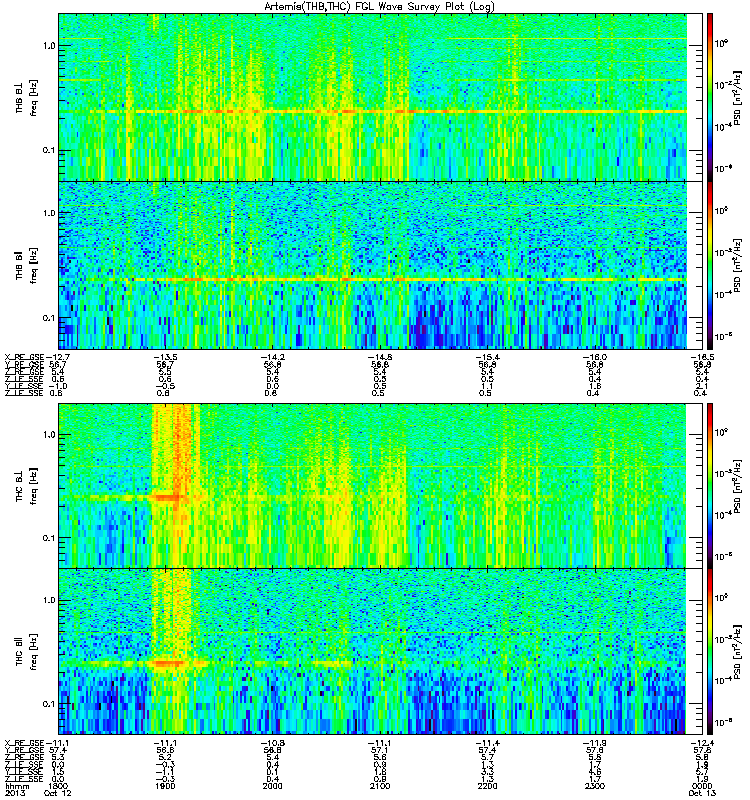Click the 0.1 frequency tick of THC B-perpendicular panel
Viewport: 750px width, 800px height.
tap(49, 538)
